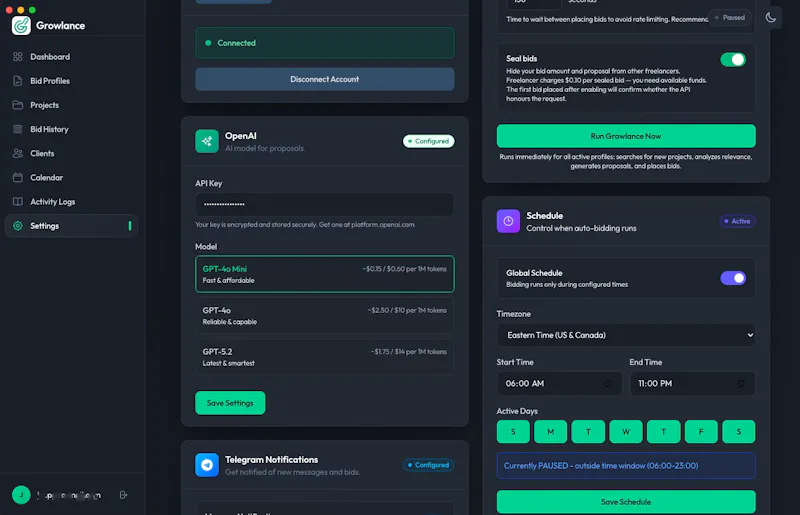
Task: Toggle Friday in Active Days
Action: (x=701, y=432)
